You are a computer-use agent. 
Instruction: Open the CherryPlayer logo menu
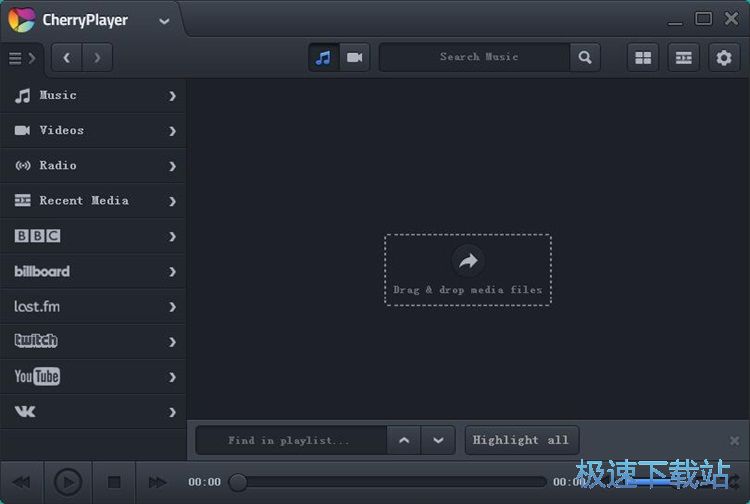[x=22, y=20]
